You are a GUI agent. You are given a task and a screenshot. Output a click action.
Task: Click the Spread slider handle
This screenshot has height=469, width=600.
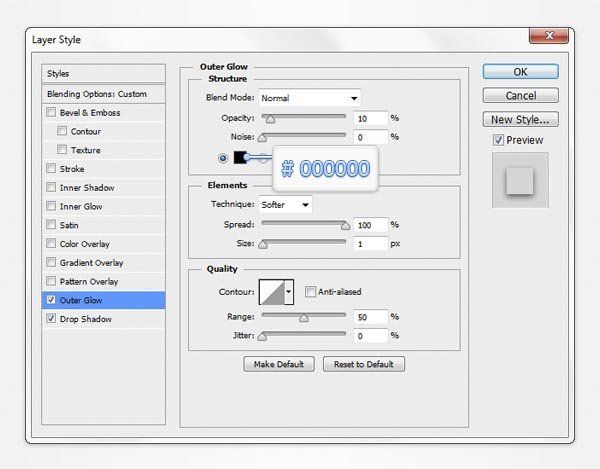click(x=345, y=225)
